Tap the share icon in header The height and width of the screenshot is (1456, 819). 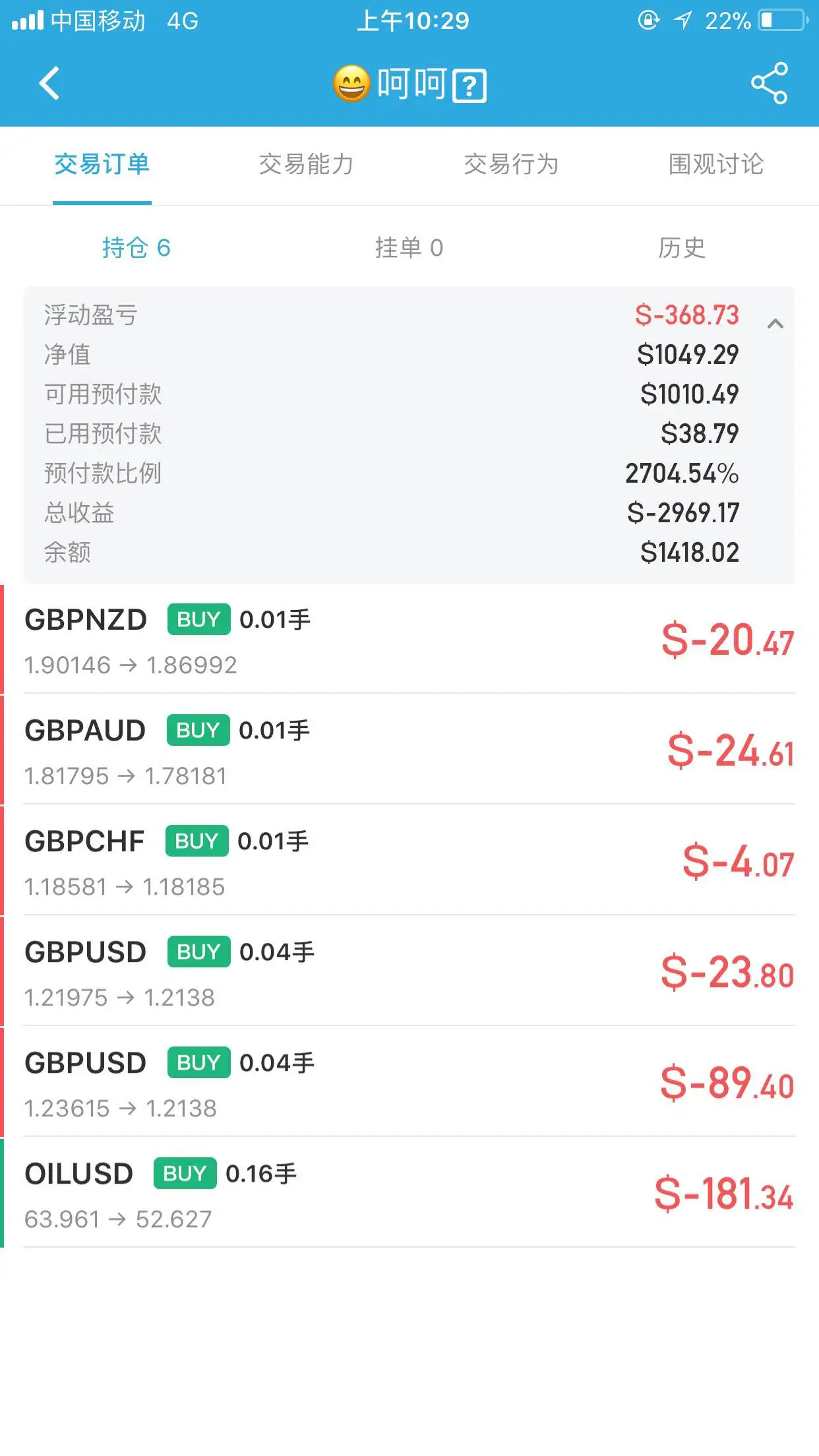769,83
